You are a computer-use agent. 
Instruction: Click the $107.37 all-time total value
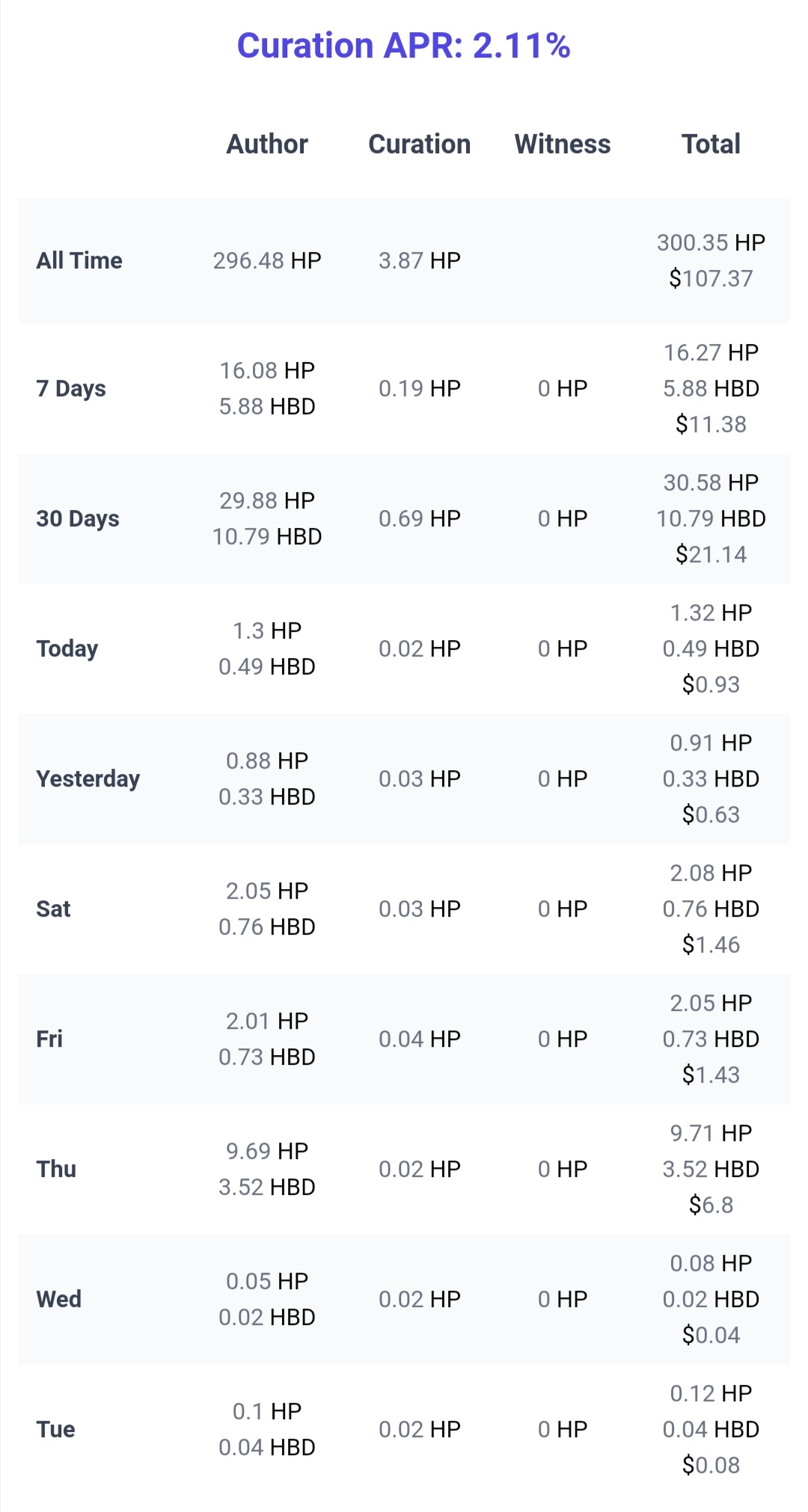click(711, 278)
